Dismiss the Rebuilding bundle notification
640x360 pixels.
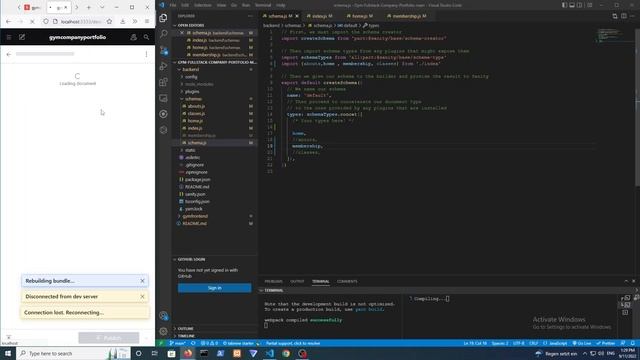pos(142,281)
